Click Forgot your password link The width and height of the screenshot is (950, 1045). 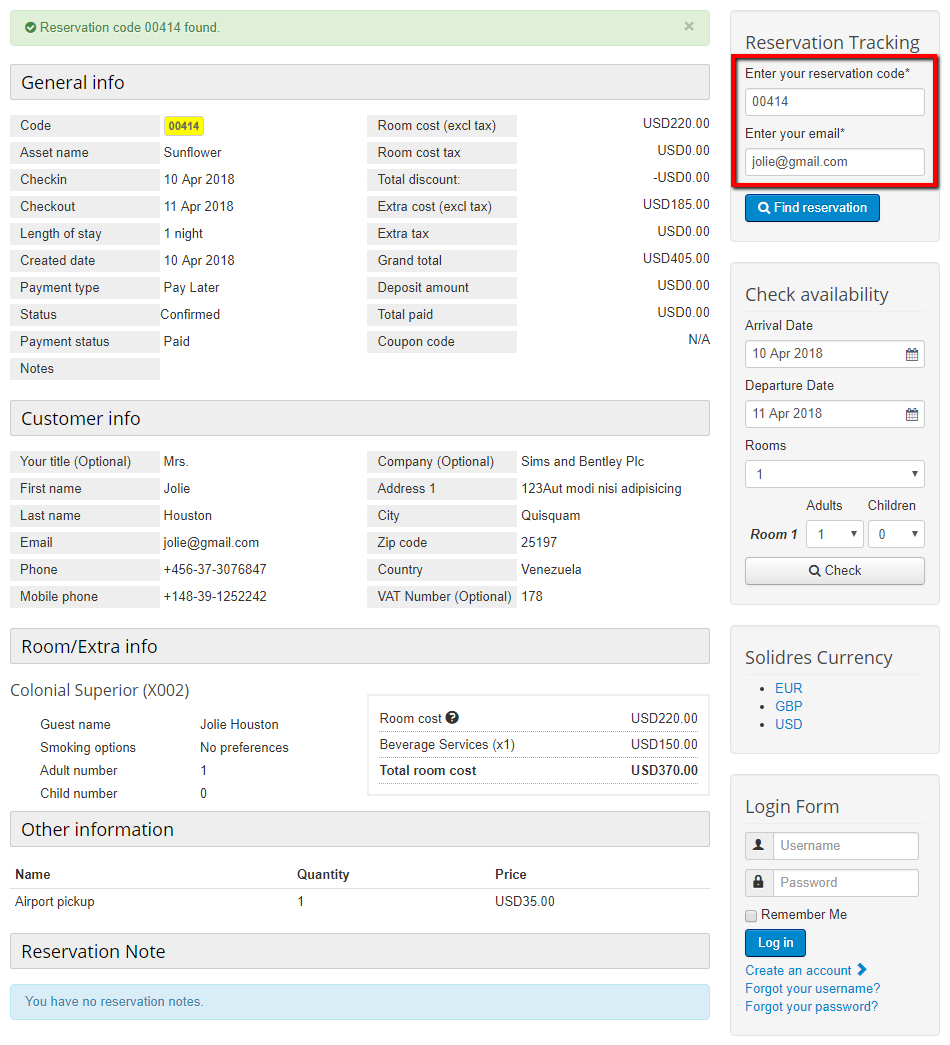[x=811, y=1006]
